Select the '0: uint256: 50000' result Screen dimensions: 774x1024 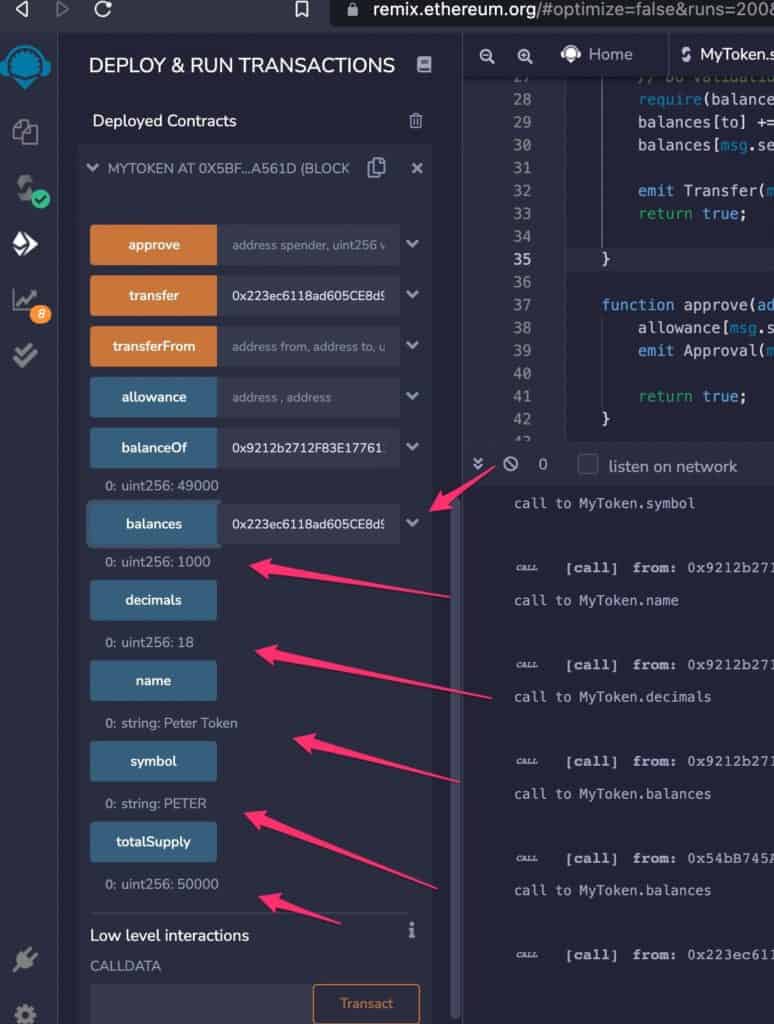(161, 884)
